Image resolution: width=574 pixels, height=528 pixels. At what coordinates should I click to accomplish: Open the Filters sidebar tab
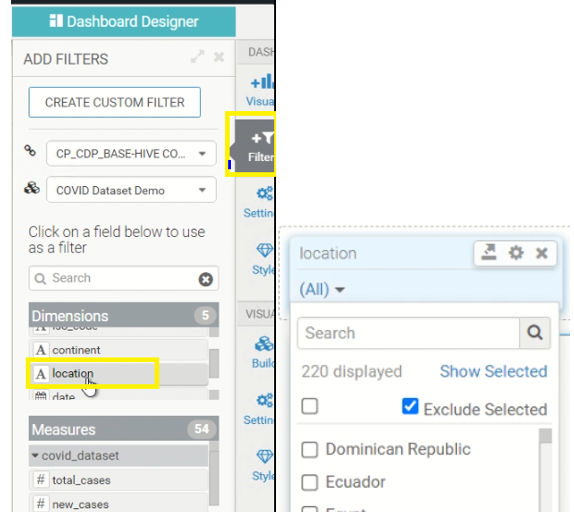(x=256, y=146)
